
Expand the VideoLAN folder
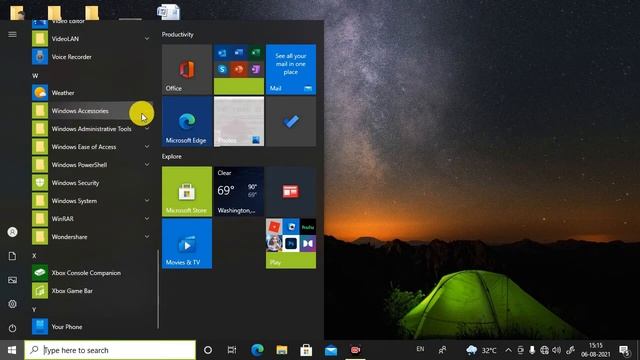pyautogui.click(x=92, y=39)
